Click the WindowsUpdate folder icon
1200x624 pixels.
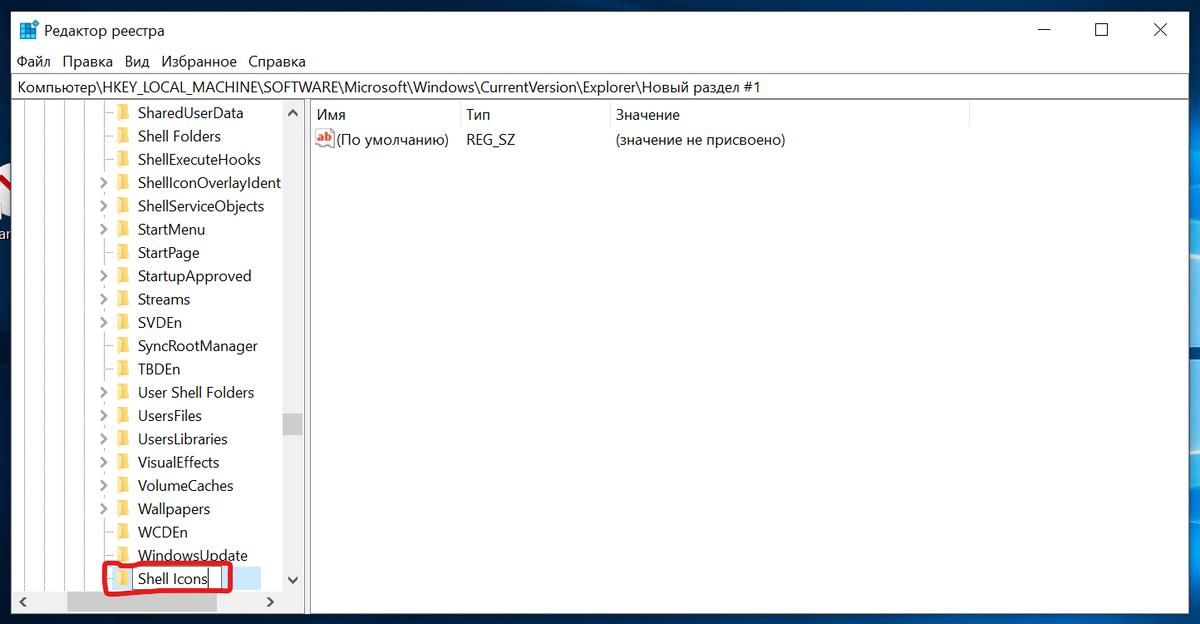123,555
